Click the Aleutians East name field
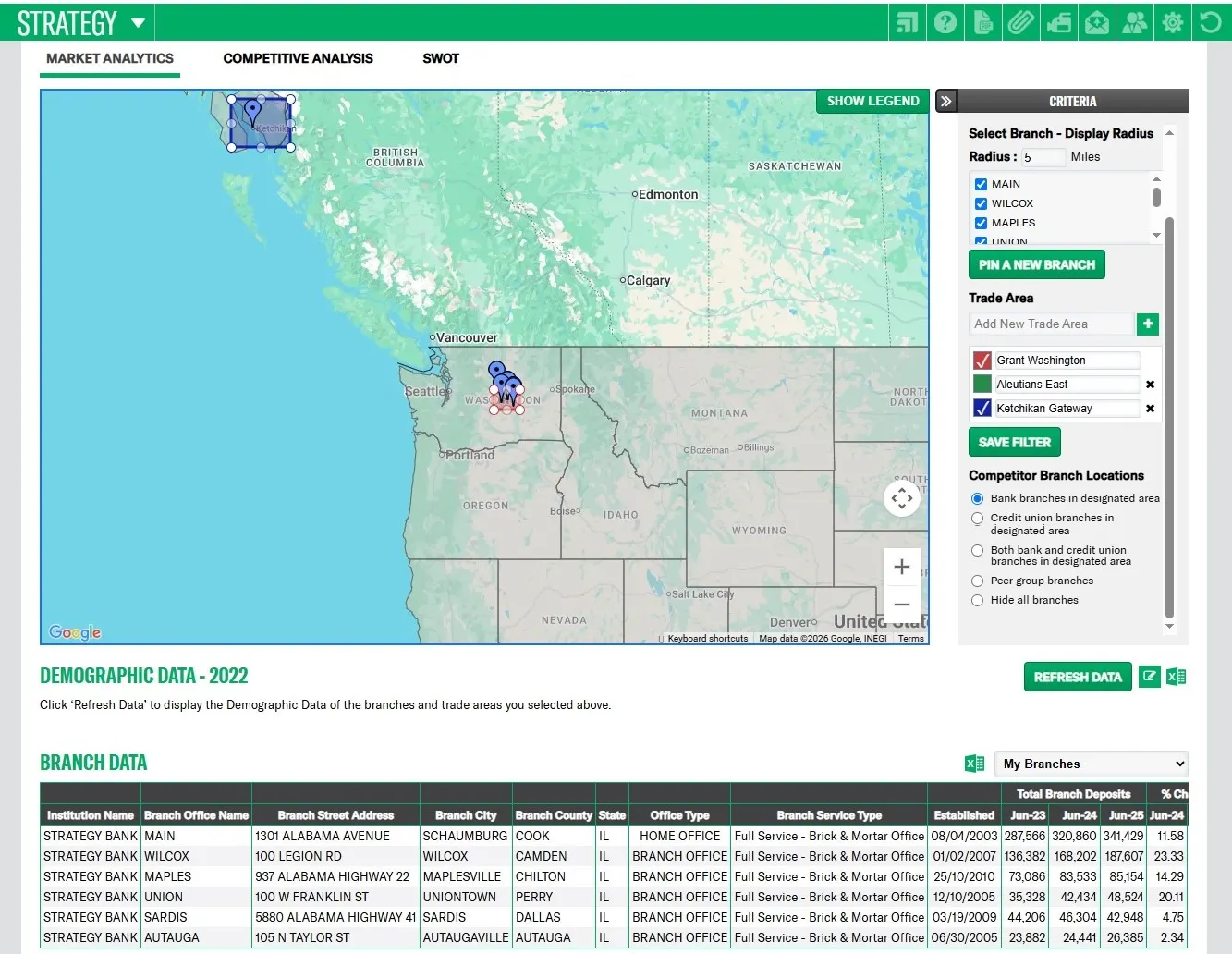Image resolution: width=1232 pixels, height=954 pixels. pos(1067,385)
